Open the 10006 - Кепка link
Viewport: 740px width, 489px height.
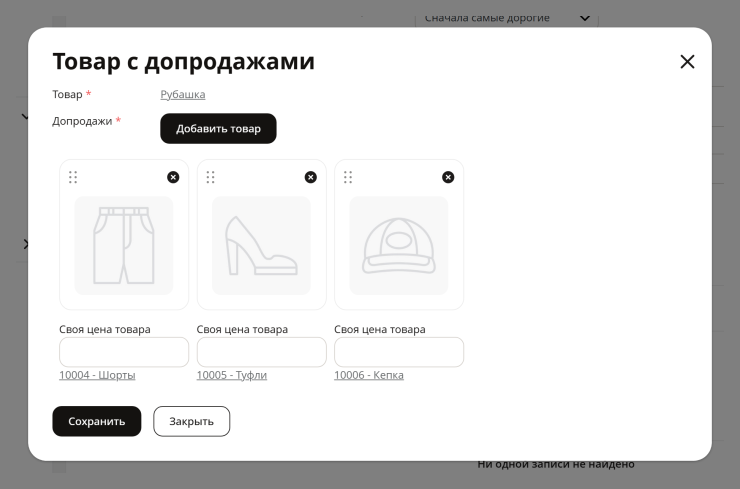pyautogui.click(x=369, y=375)
